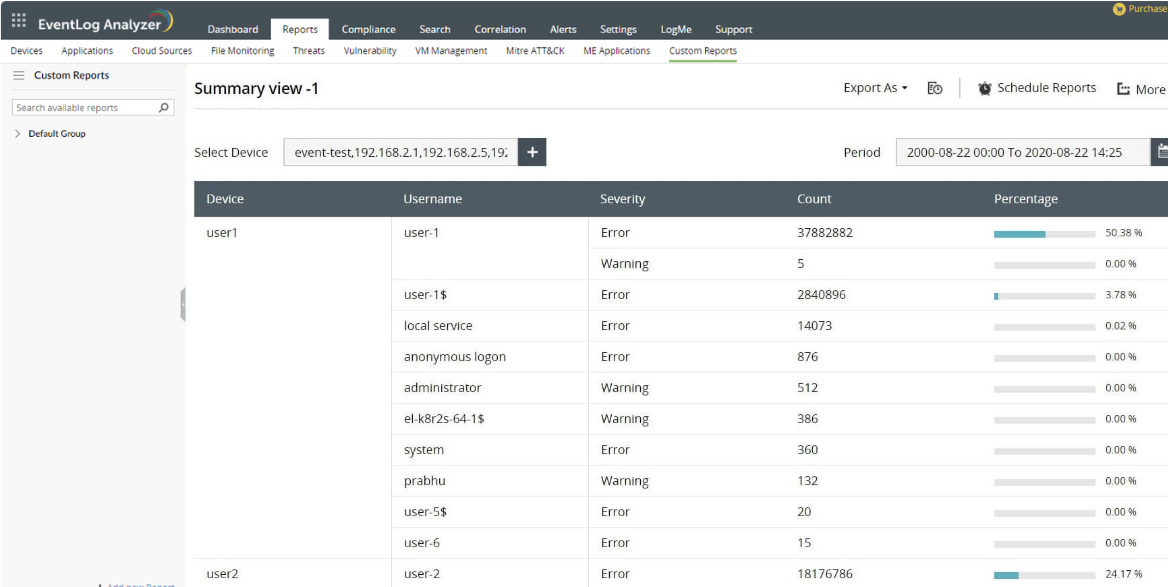
Task: Collapse the sidebar with handle arrow
Action: click(x=182, y=305)
